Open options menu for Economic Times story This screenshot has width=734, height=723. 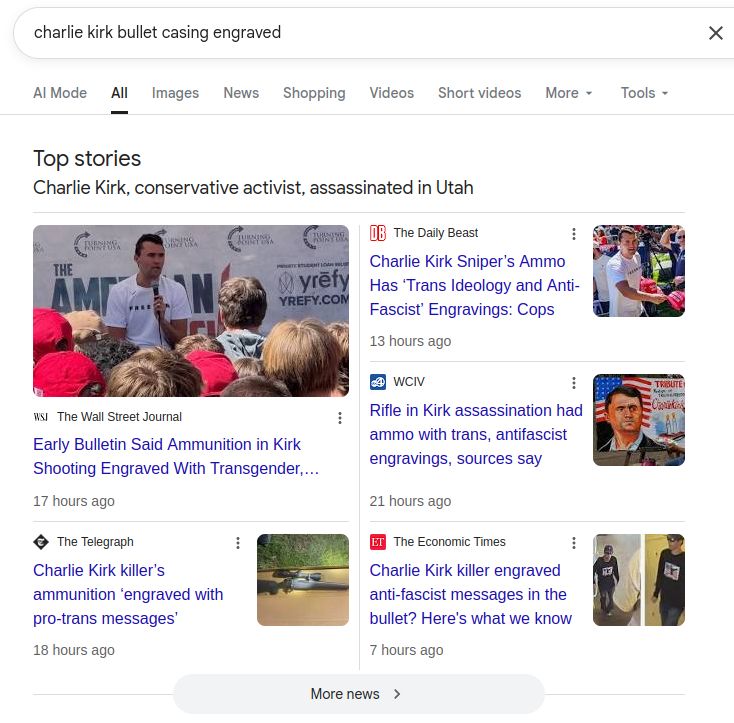(573, 542)
